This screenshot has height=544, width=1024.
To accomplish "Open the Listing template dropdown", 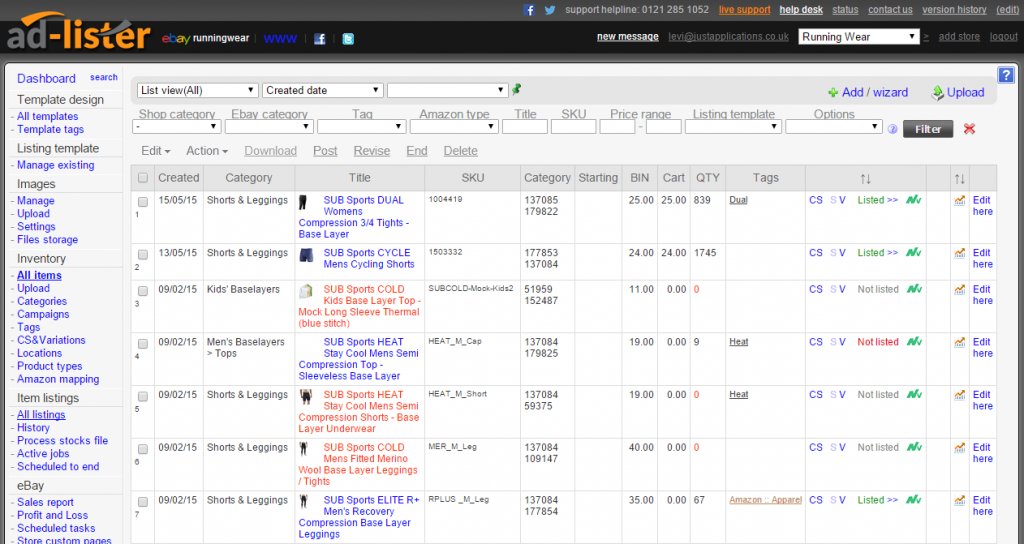I will point(733,127).
